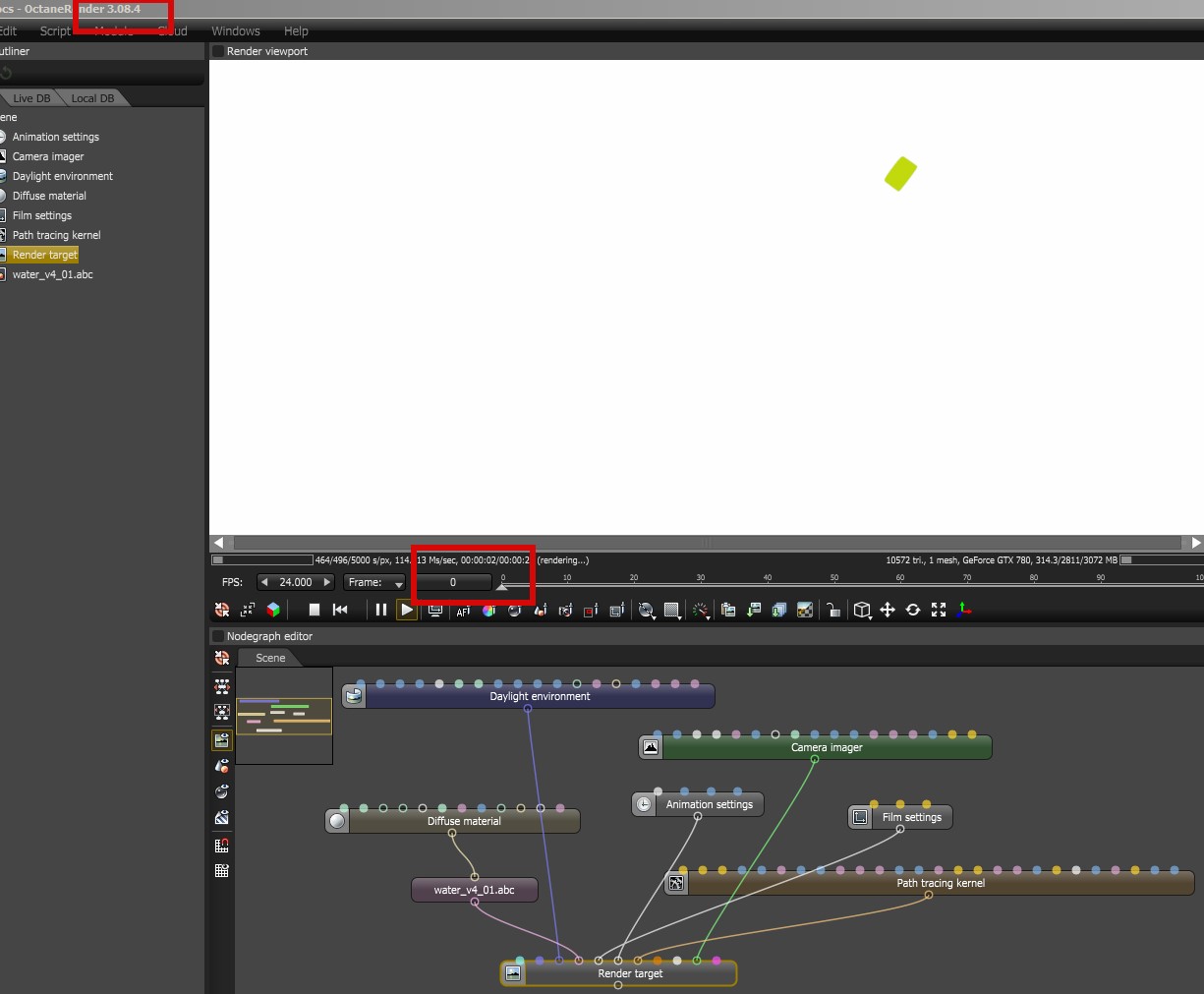Viewport: 1204px width, 994px height.
Task: Activate the AF auto focus picker
Action: (463, 611)
